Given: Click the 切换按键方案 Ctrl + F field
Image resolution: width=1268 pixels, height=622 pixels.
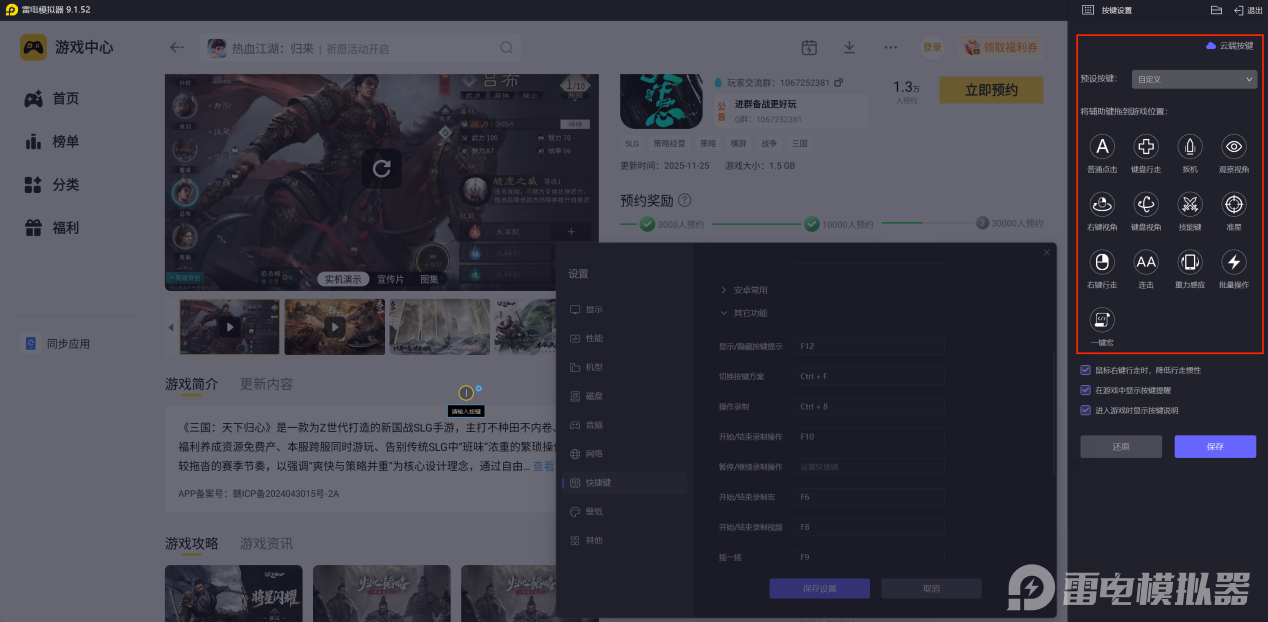Looking at the screenshot, I should click(x=870, y=376).
